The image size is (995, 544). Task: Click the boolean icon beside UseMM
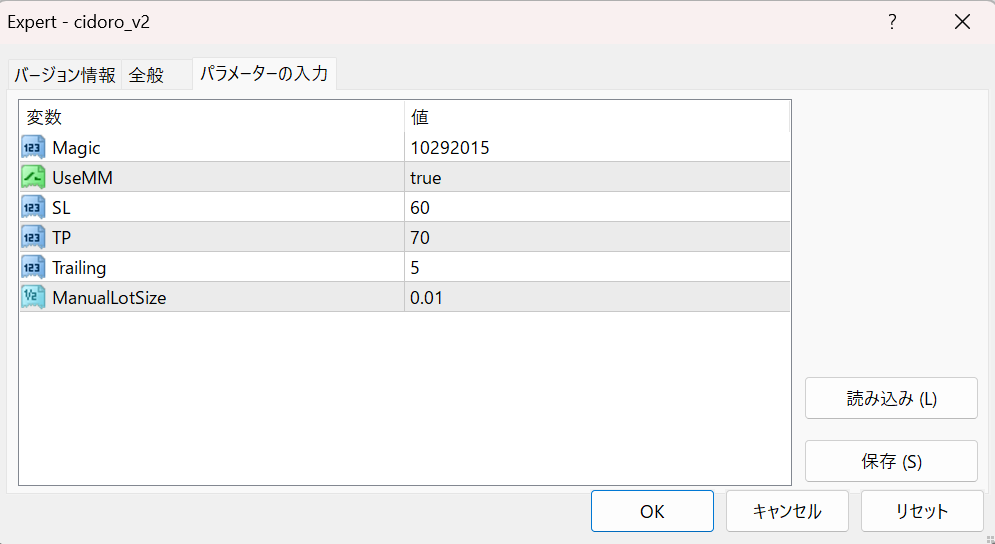(x=33, y=177)
